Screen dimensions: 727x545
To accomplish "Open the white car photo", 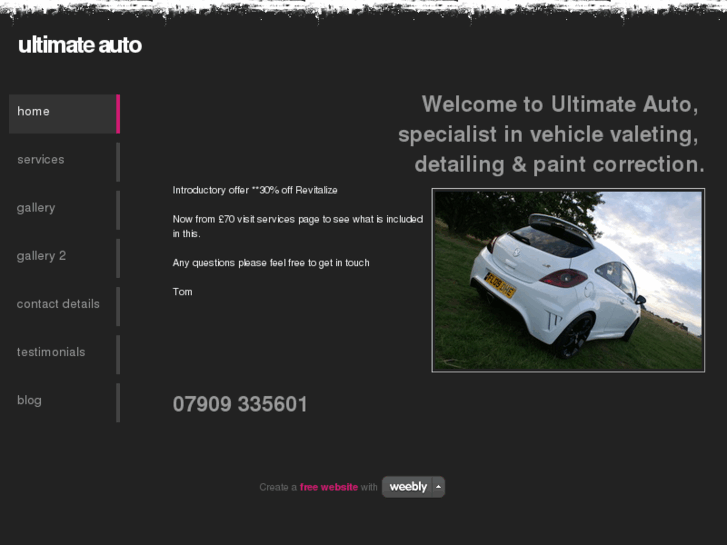I will coord(568,280).
